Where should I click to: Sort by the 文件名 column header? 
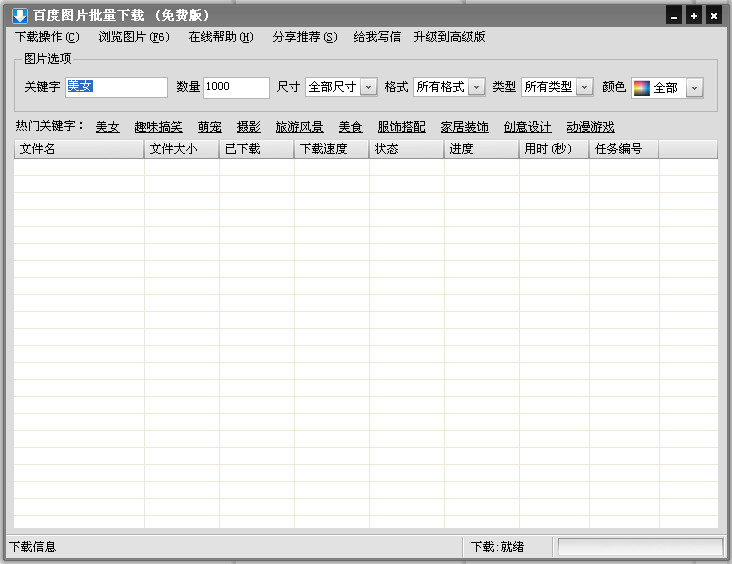79,149
